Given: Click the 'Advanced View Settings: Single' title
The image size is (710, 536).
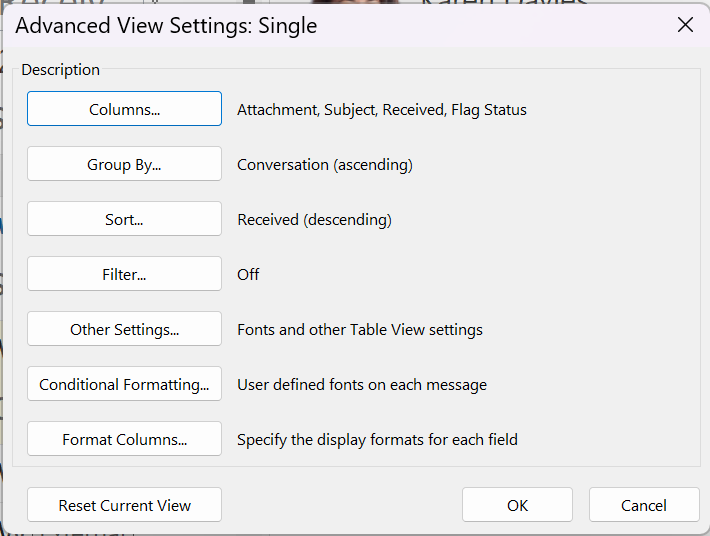Looking at the screenshot, I should pos(166,25).
